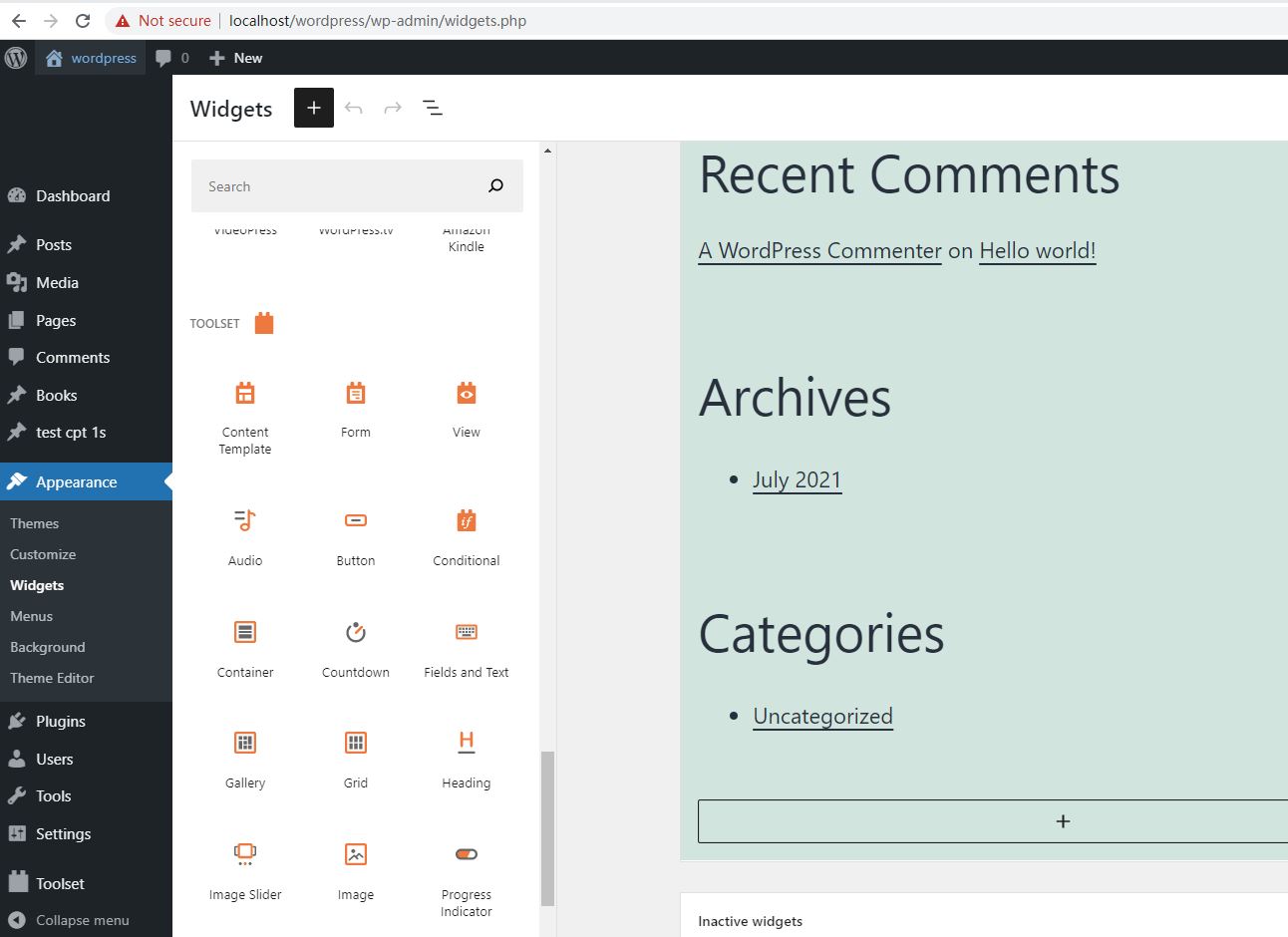Insert the Image block
Screen dimensions: 1288x937
pyautogui.click(x=356, y=871)
